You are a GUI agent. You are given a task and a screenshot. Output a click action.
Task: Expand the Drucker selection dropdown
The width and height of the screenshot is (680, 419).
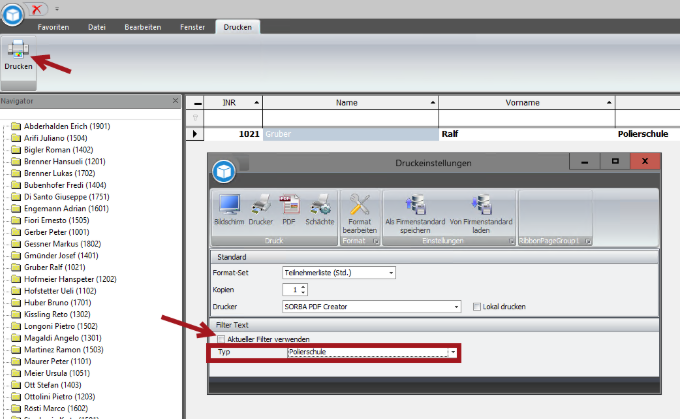click(x=456, y=306)
